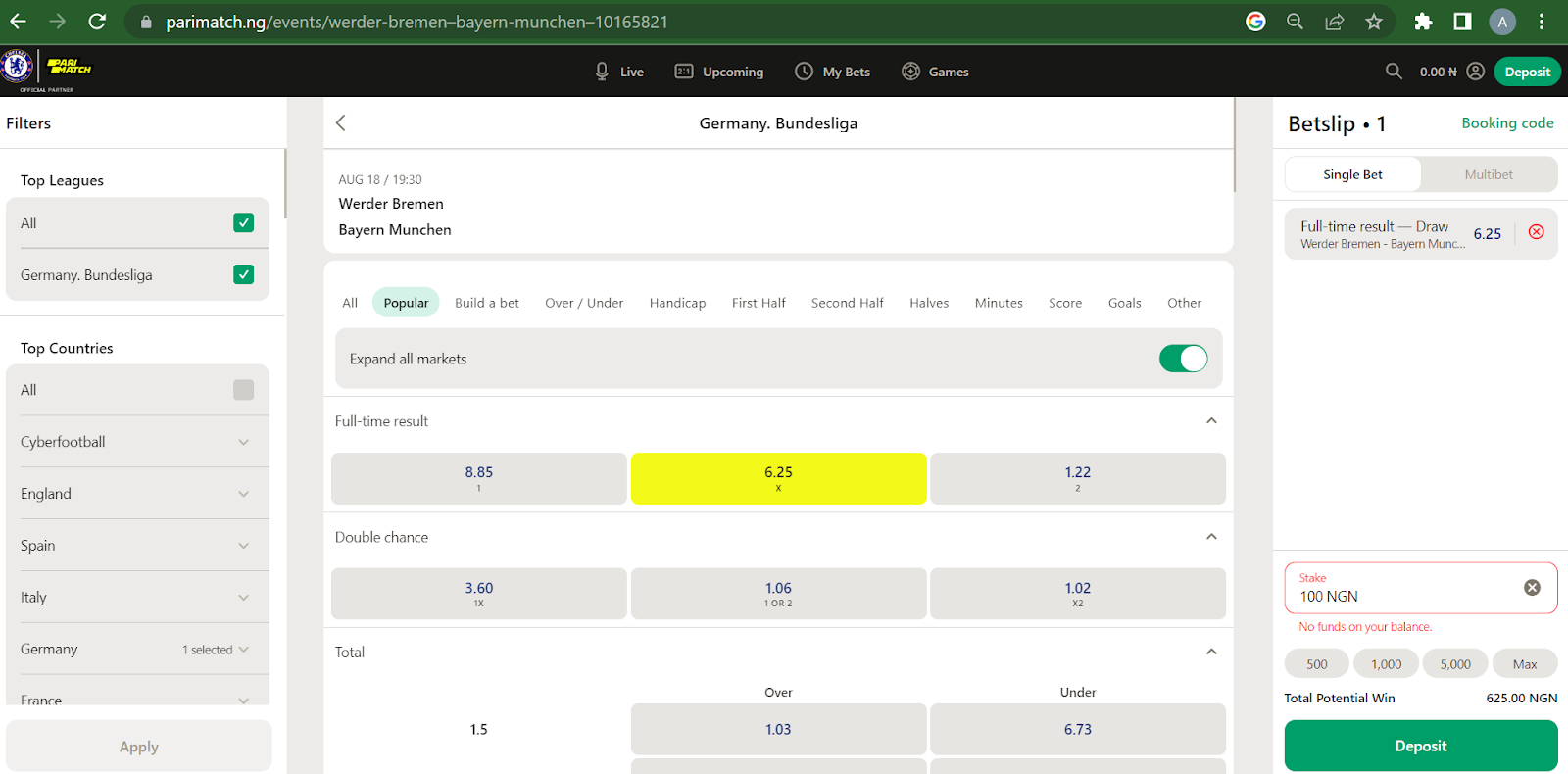Go back in the browser
The height and width of the screenshot is (774, 1568).
coord(19,22)
